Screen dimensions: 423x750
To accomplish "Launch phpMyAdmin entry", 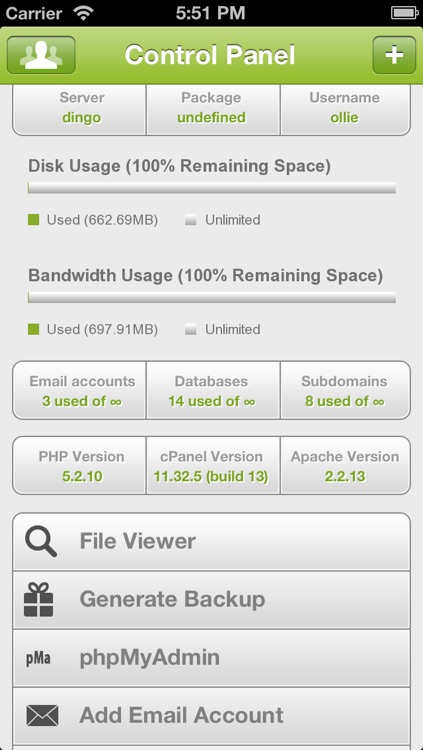I will point(212,658).
